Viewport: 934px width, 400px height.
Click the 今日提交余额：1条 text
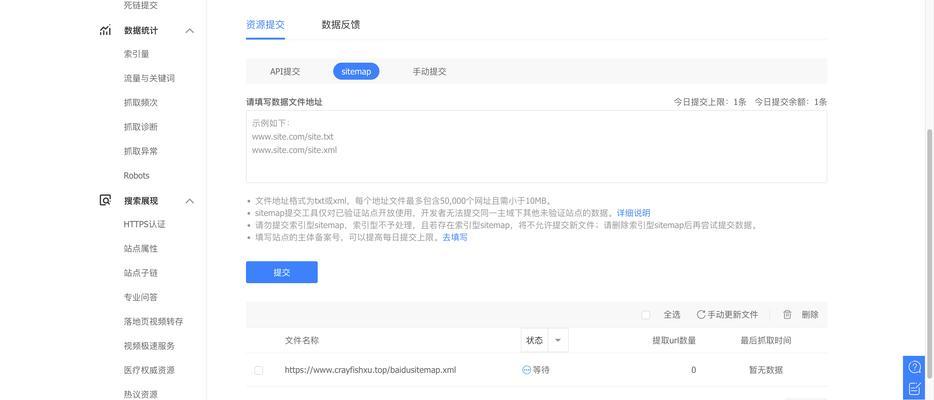pyautogui.click(x=790, y=102)
